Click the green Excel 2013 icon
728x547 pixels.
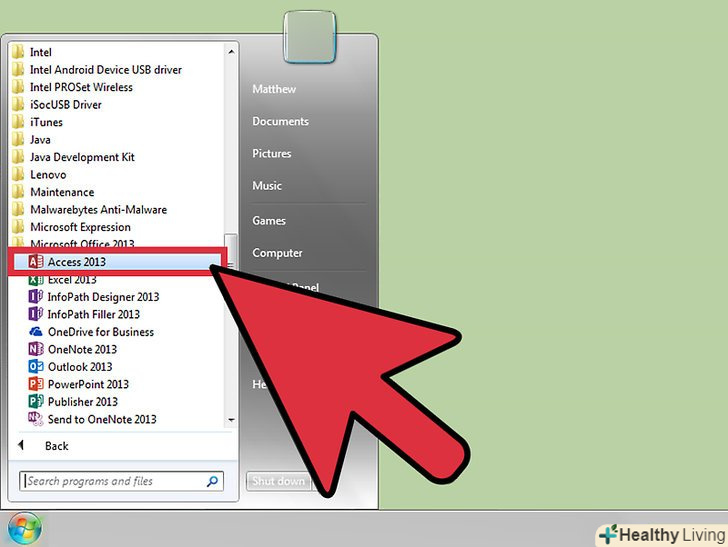tap(36, 280)
